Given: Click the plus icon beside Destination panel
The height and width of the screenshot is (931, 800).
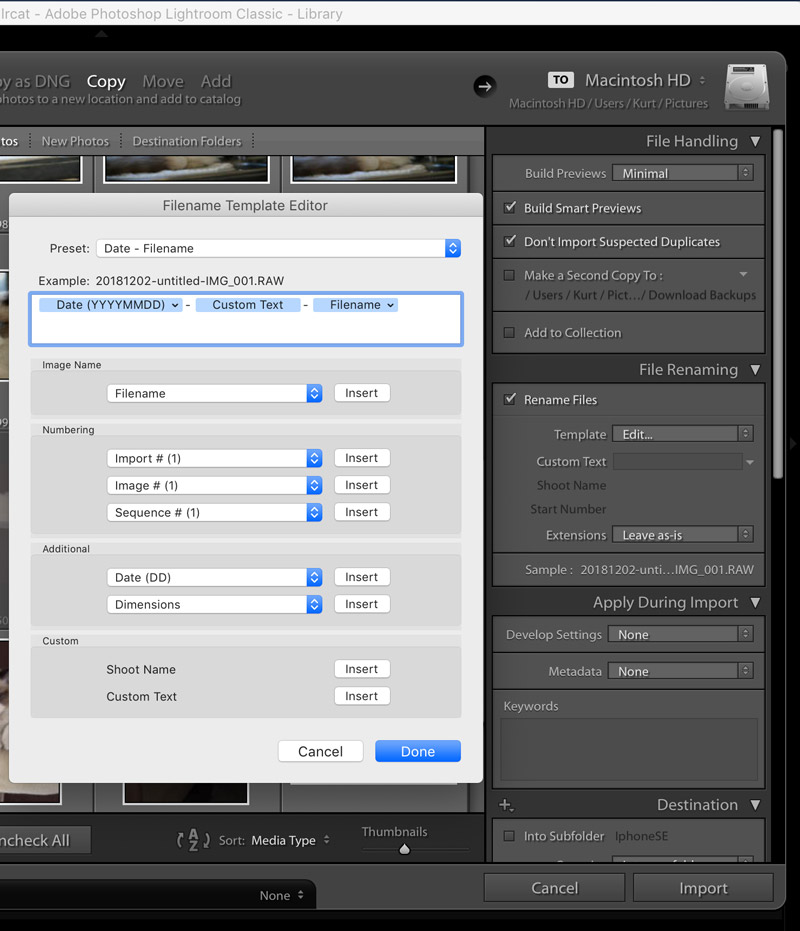Looking at the screenshot, I should [x=506, y=805].
